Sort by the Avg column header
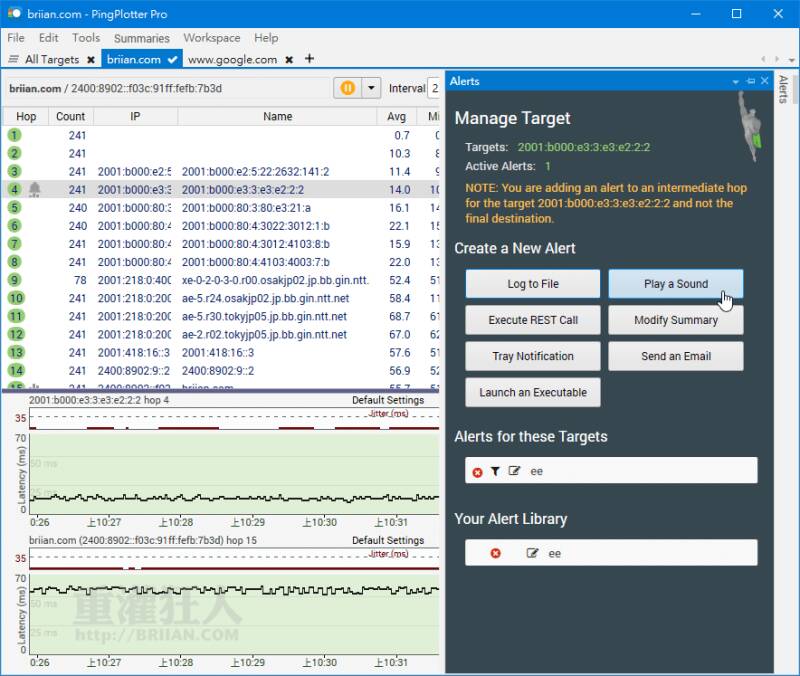The width and height of the screenshot is (800, 676). point(396,116)
